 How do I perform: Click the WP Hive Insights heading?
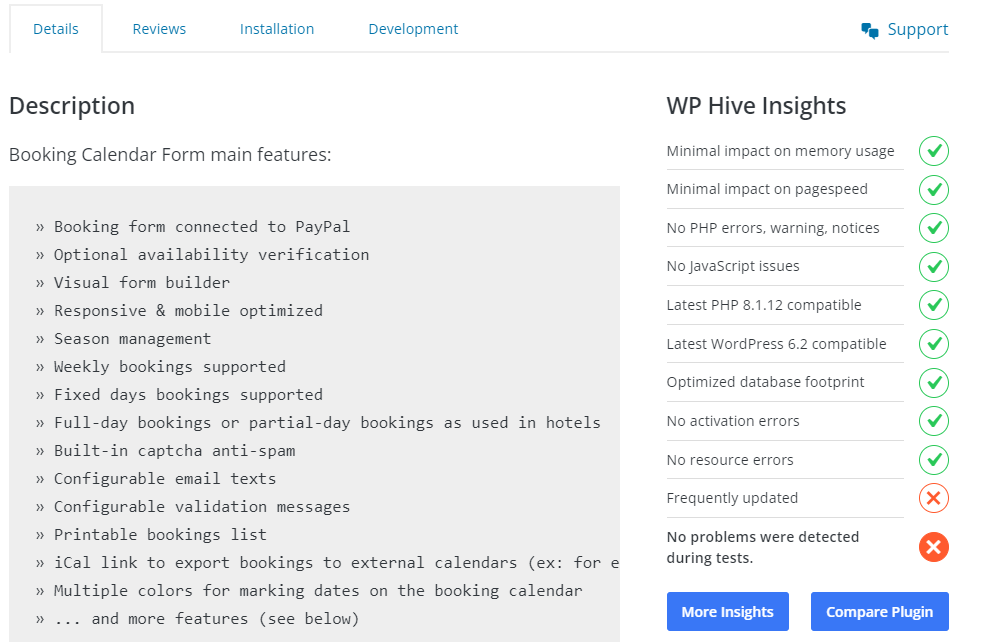tap(756, 106)
